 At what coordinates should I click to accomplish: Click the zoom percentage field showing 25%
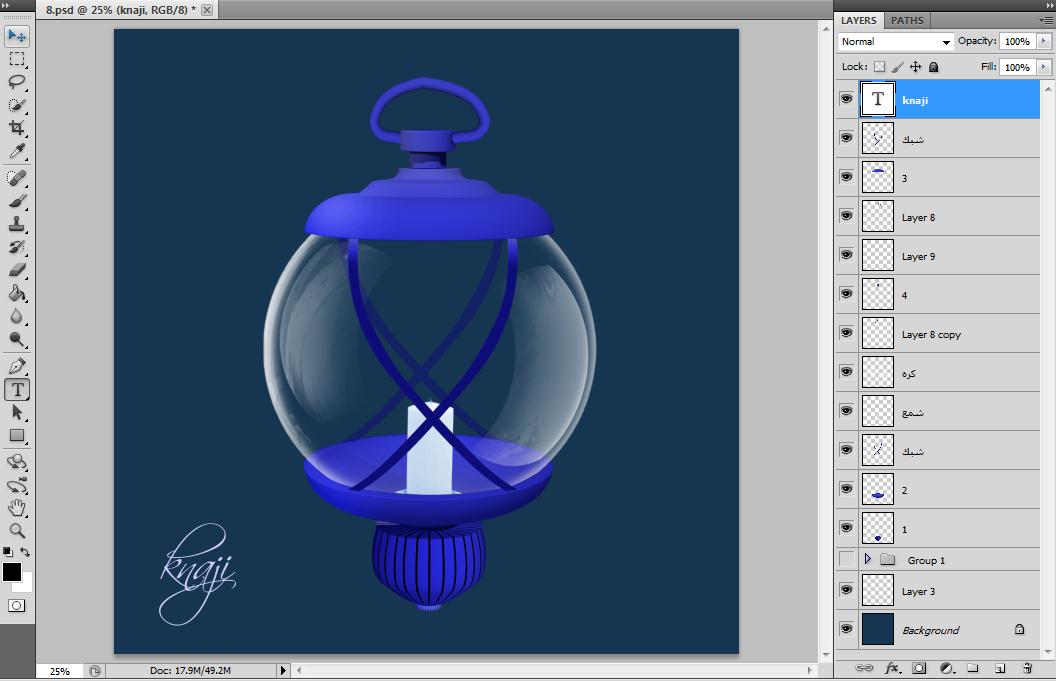59,671
